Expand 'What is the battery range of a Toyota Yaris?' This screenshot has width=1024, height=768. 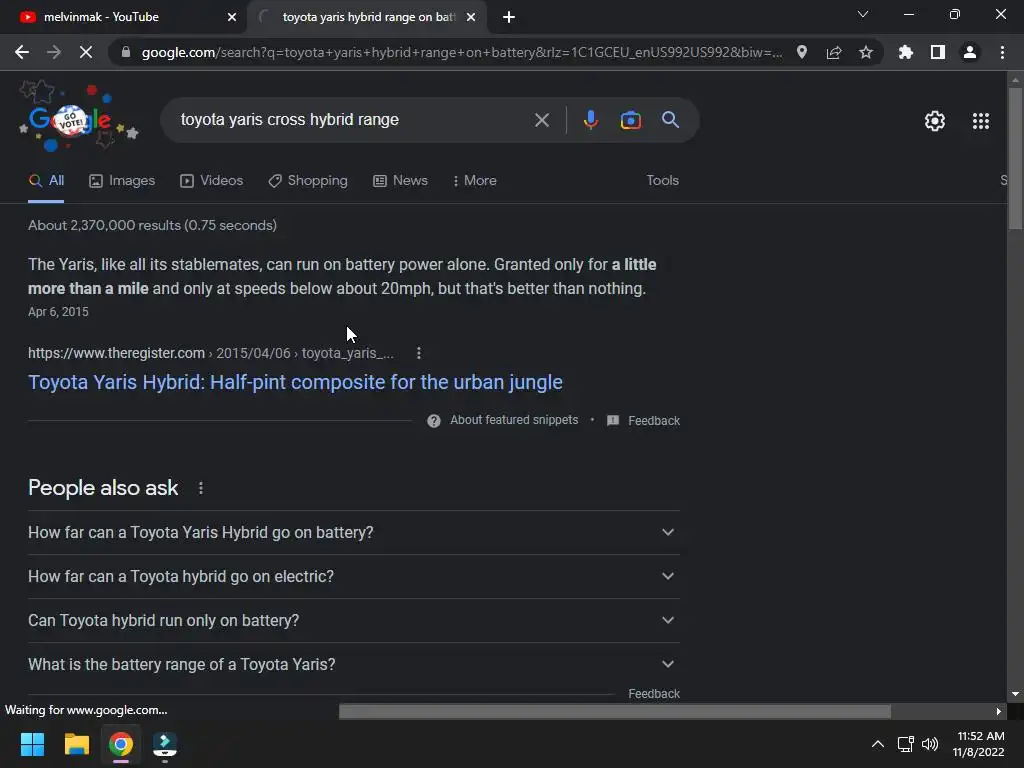353,665
